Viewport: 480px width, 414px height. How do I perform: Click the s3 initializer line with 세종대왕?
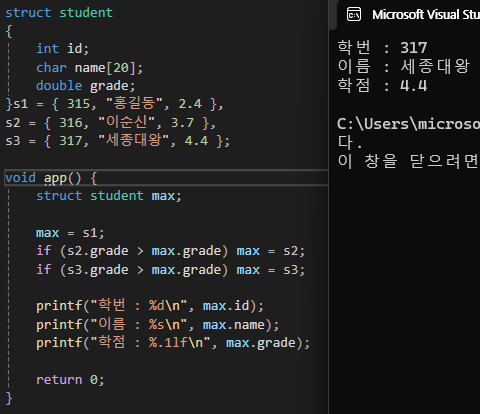pos(118,141)
